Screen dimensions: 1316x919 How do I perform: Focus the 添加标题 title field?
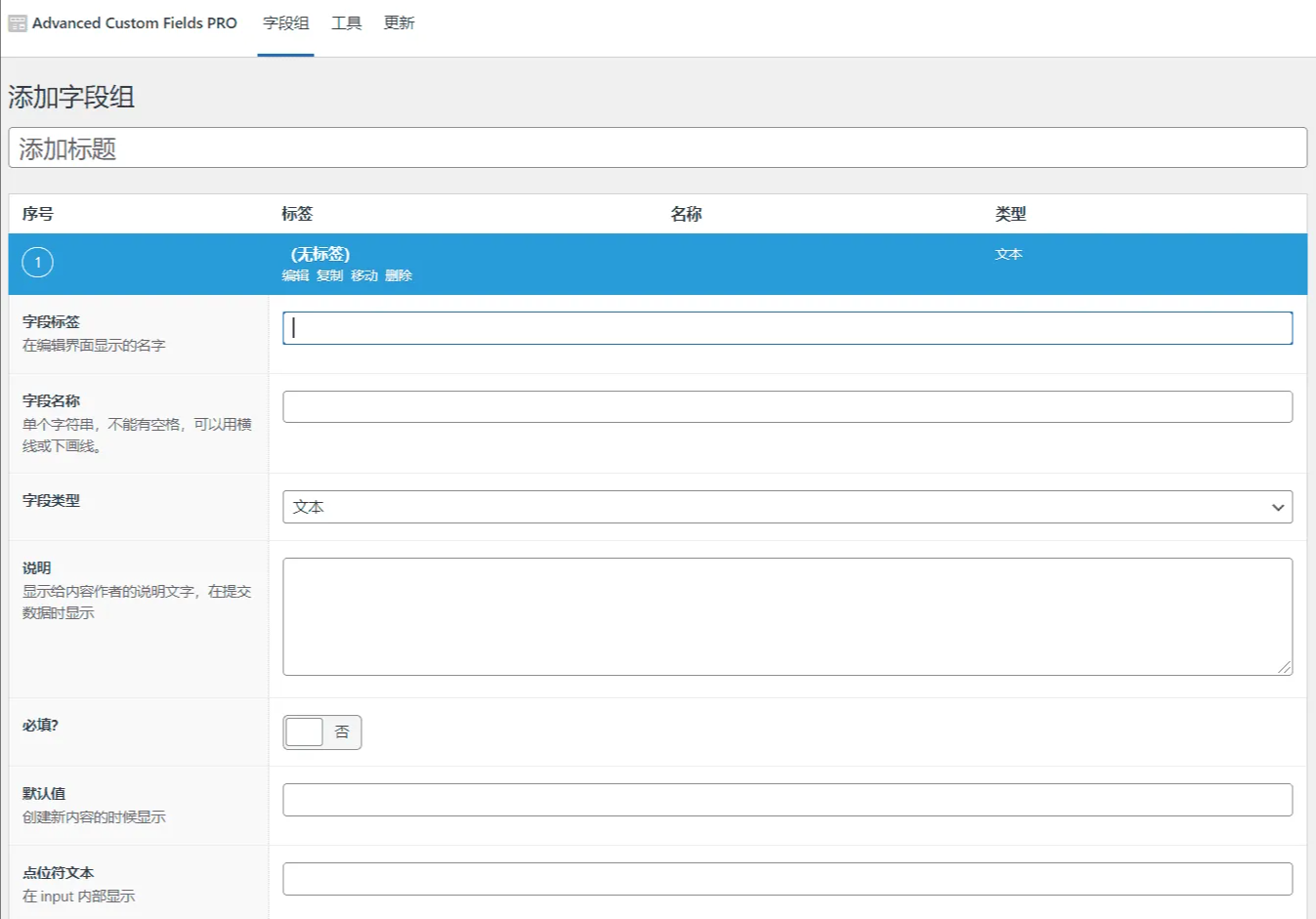[x=658, y=147]
